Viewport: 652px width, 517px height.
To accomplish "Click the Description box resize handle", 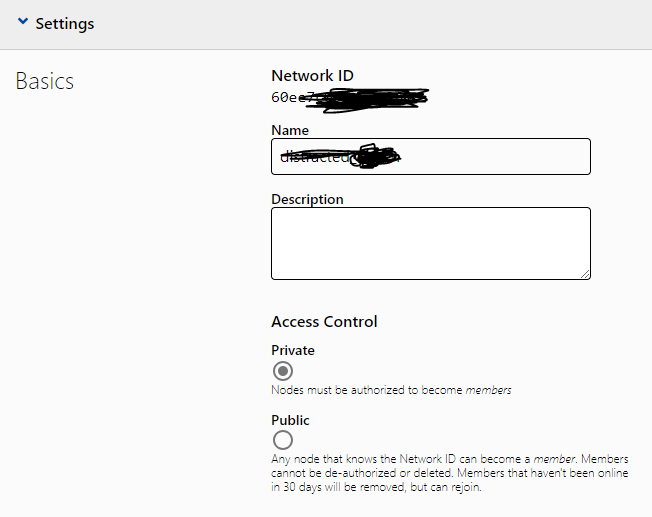I will (585, 274).
